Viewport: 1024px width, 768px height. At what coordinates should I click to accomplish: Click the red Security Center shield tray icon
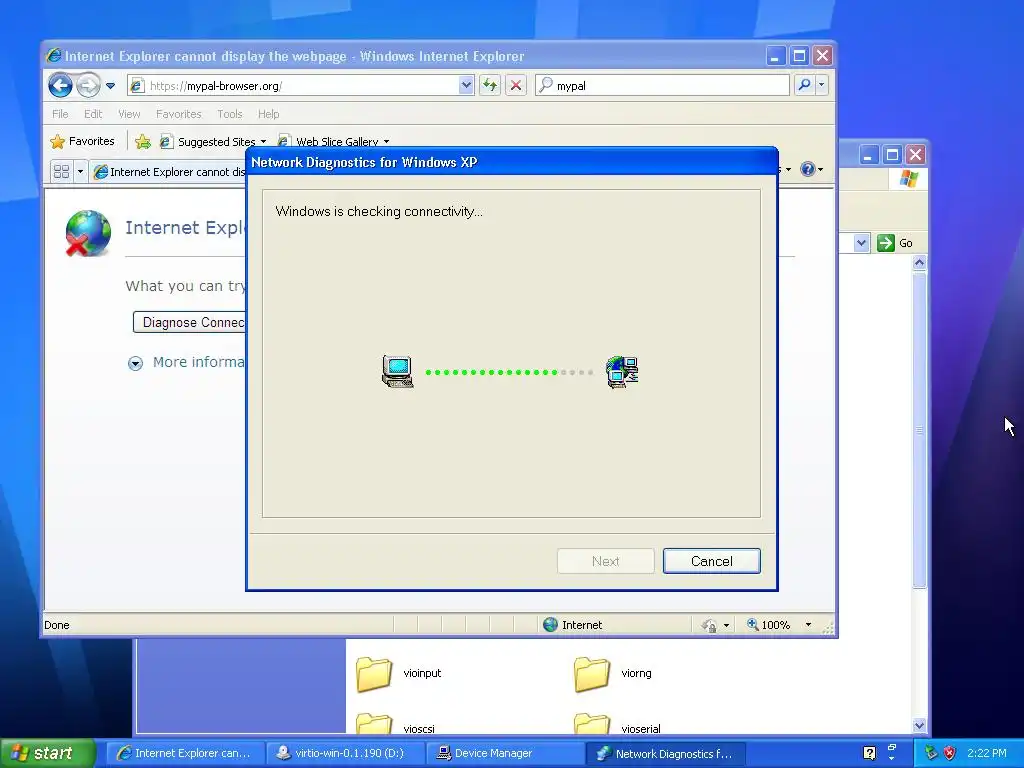(x=950, y=753)
